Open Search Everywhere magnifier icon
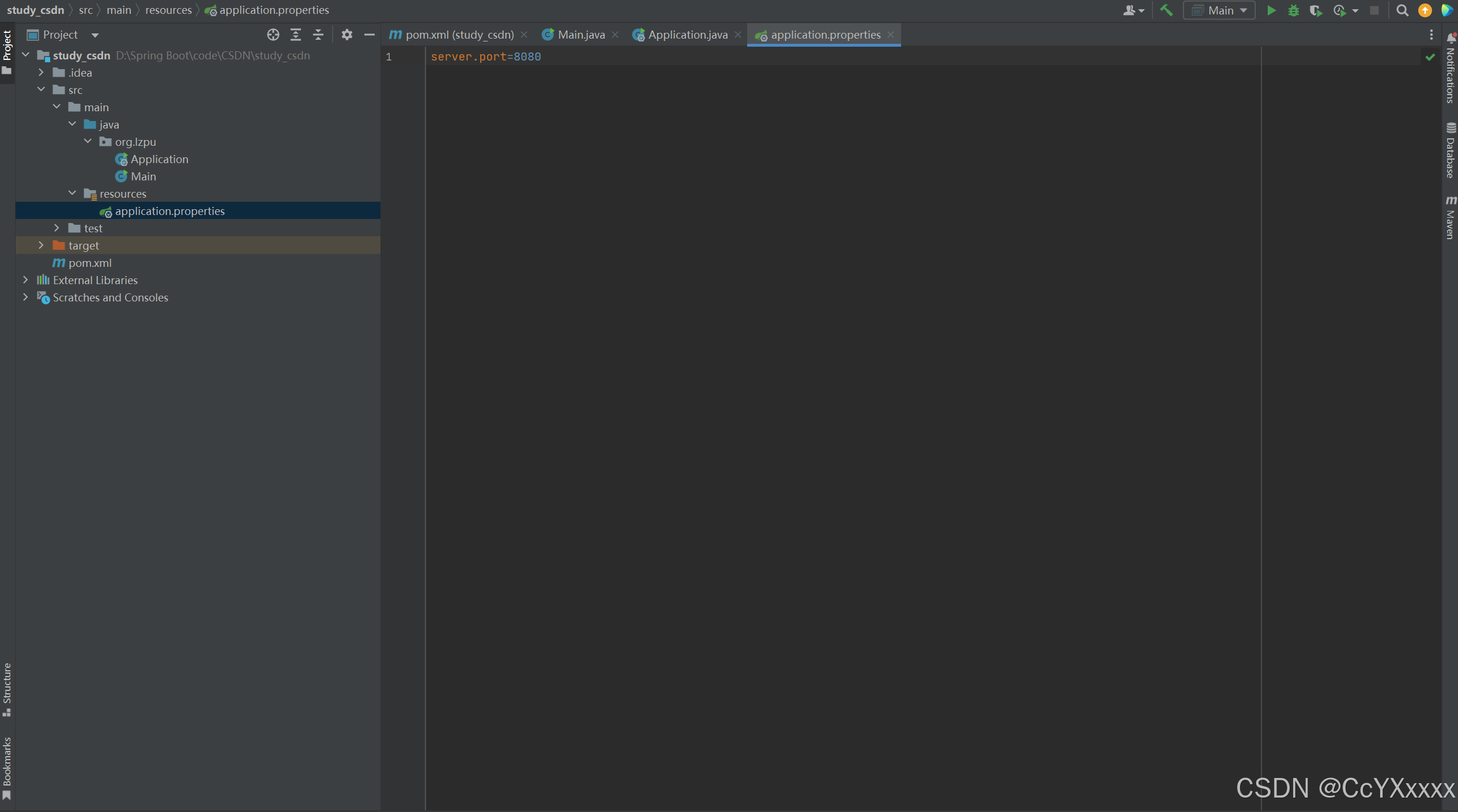 pos(1402,10)
